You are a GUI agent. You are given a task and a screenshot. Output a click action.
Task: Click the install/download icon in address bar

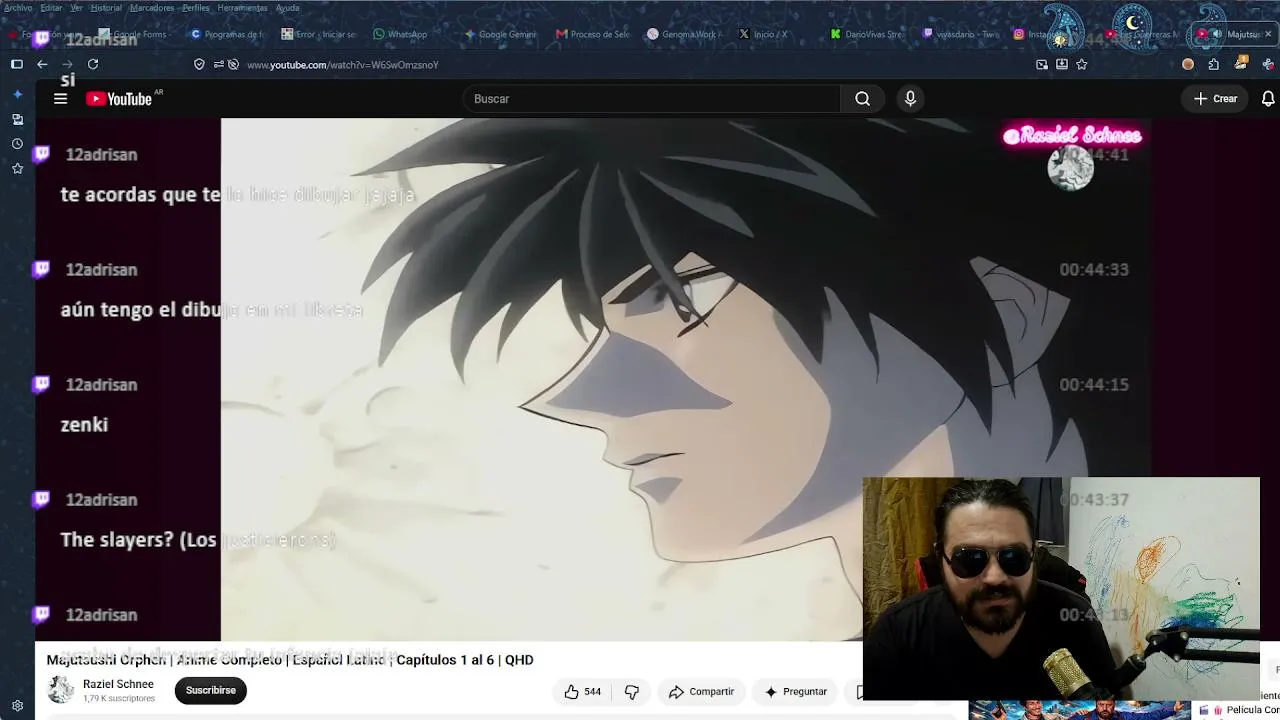[x=1062, y=64]
